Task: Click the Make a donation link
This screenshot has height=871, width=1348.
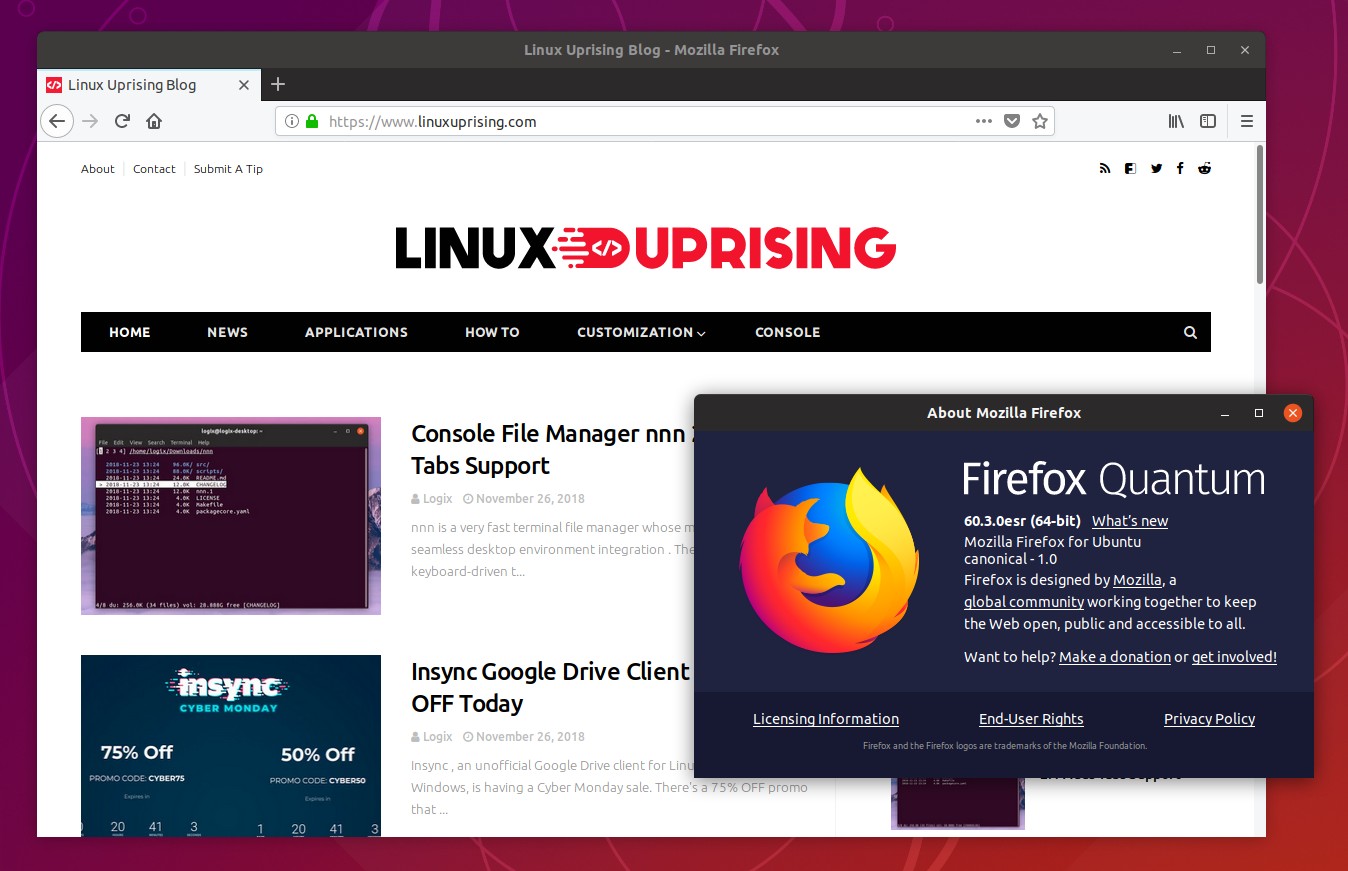Action: click(x=1114, y=656)
